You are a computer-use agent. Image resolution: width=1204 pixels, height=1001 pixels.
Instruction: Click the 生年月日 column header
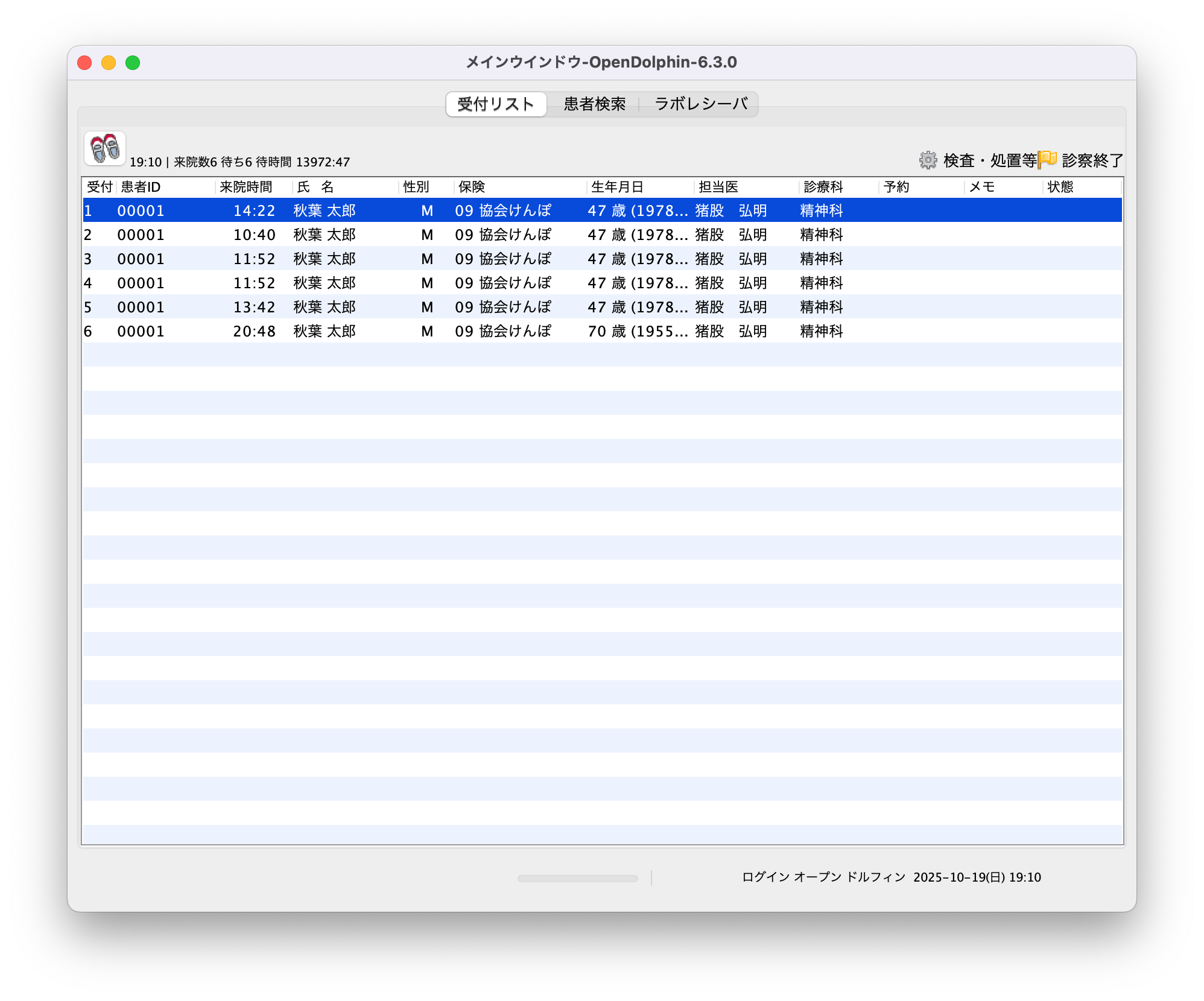617,187
